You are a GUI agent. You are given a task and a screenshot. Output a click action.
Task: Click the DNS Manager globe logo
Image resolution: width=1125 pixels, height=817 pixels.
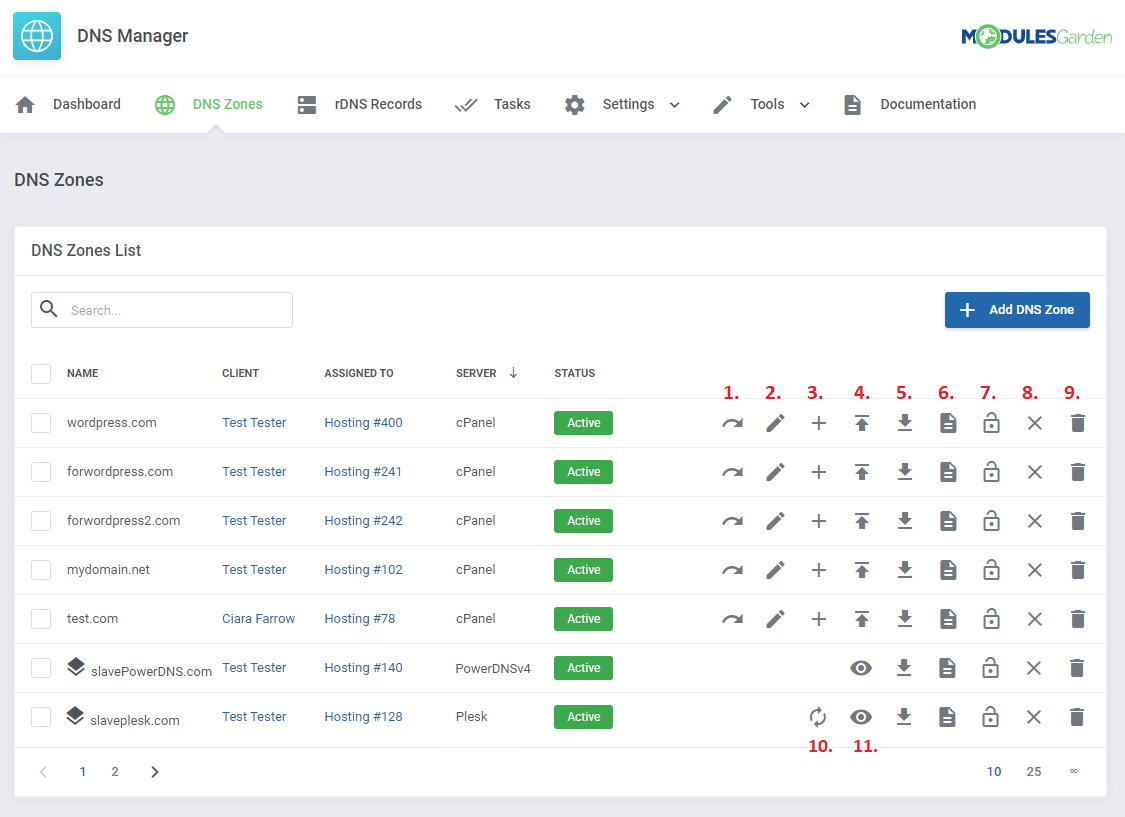click(x=37, y=36)
